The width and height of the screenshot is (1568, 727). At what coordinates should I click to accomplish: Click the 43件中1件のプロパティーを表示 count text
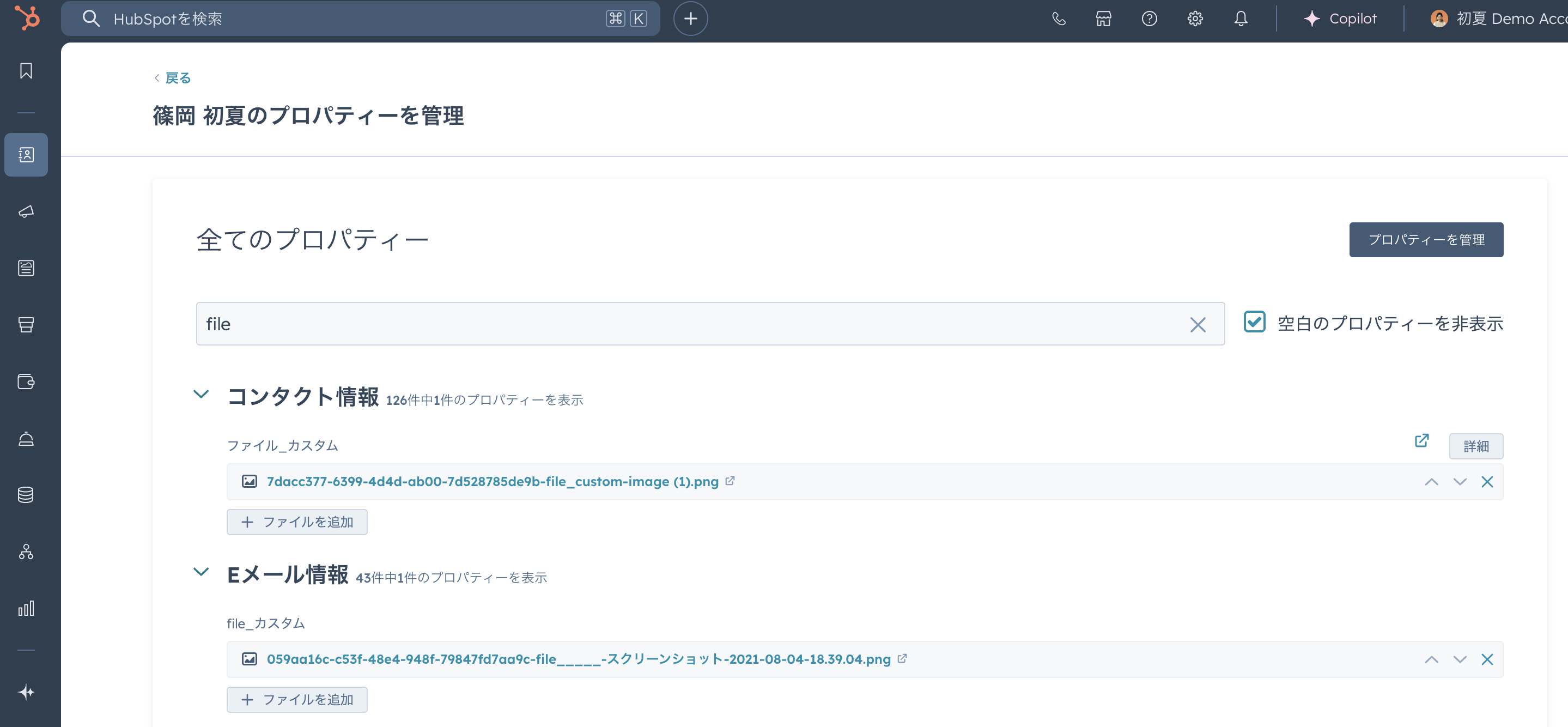pyautogui.click(x=451, y=578)
